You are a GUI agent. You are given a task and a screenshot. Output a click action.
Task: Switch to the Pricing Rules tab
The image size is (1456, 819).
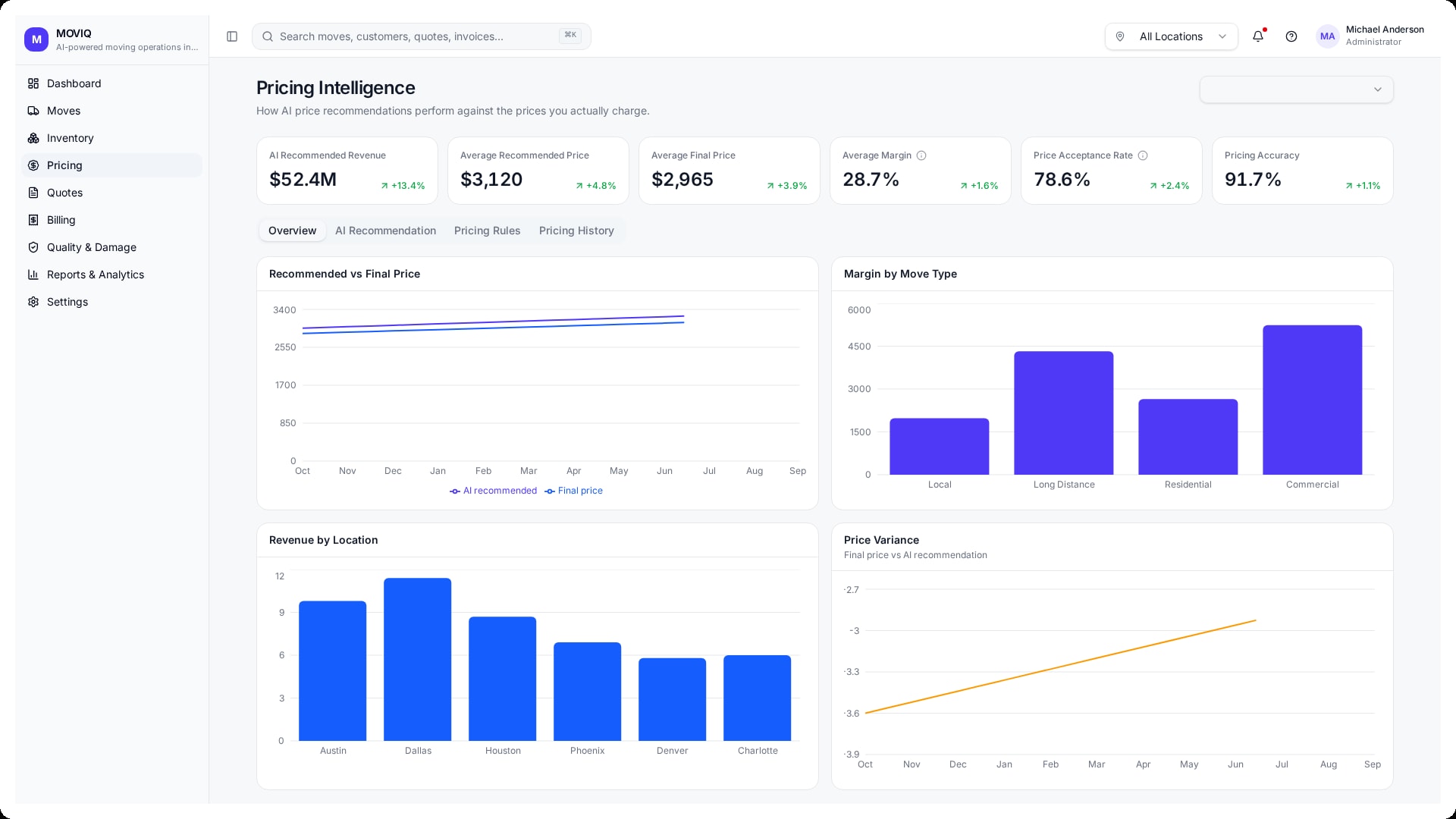(487, 231)
